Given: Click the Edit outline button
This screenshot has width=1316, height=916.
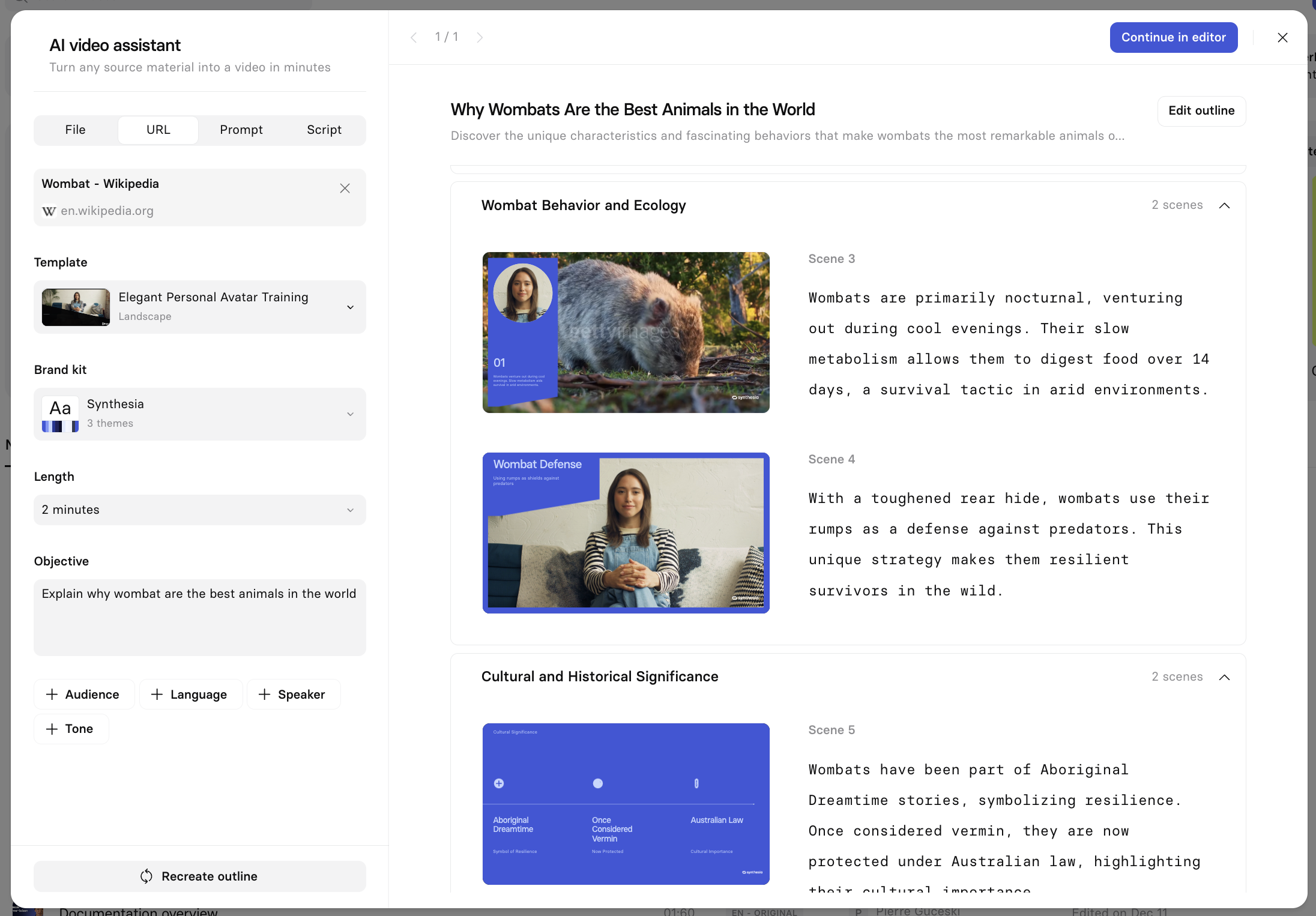Looking at the screenshot, I should [1201, 111].
